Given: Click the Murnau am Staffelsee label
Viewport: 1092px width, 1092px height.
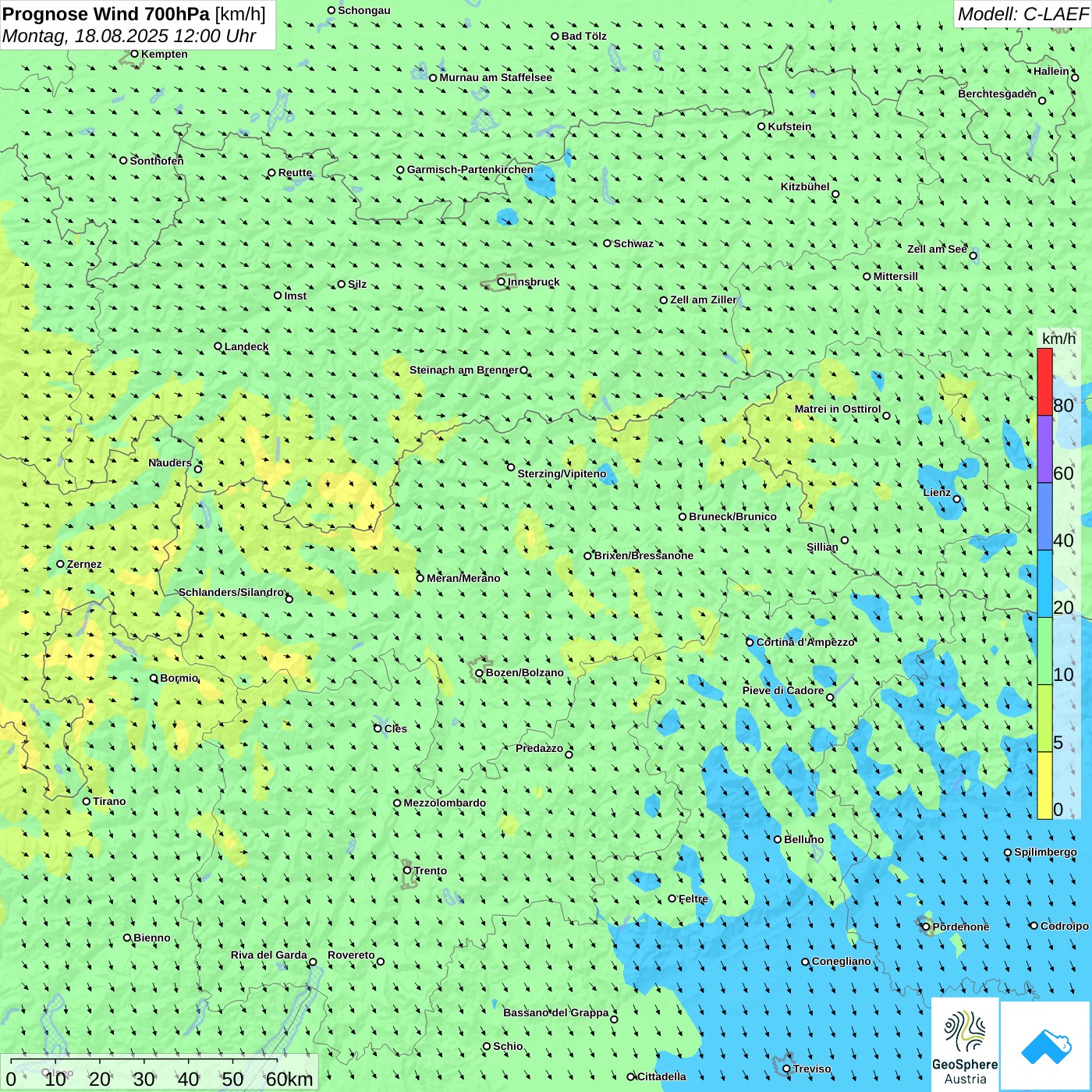Looking at the screenshot, I should coord(495,77).
